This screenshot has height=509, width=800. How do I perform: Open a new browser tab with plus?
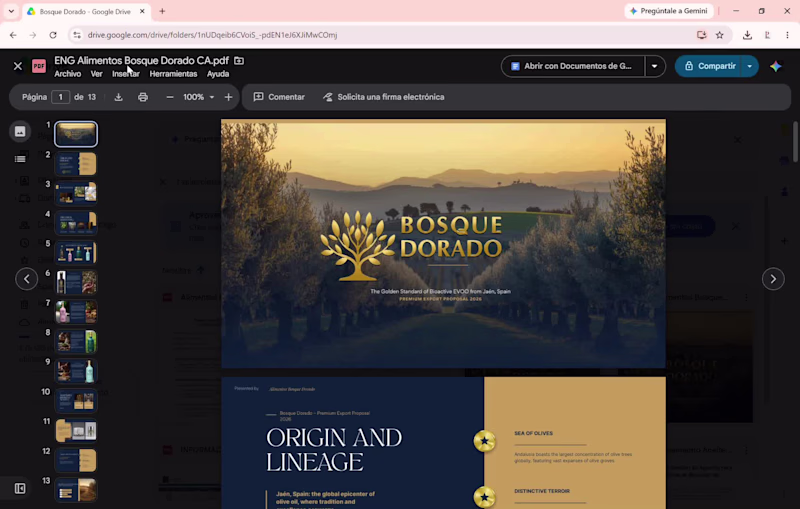pos(162,11)
